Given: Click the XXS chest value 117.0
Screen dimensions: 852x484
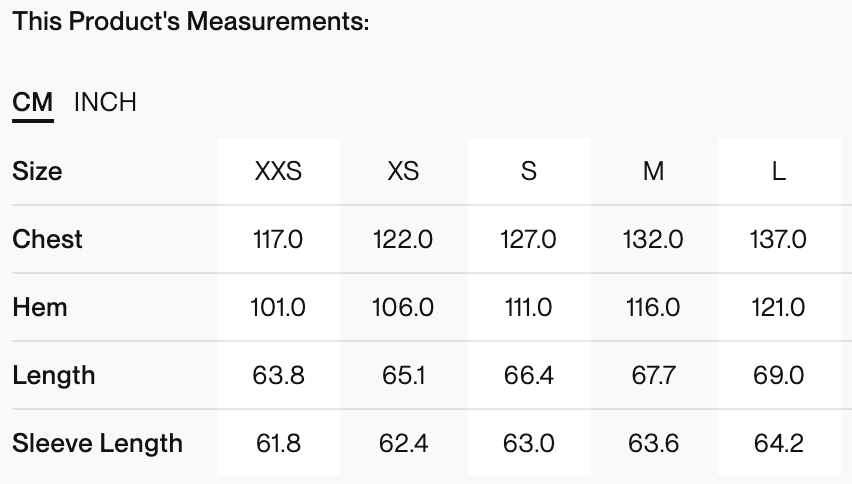Looking at the screenshot, I should [278, 239].
